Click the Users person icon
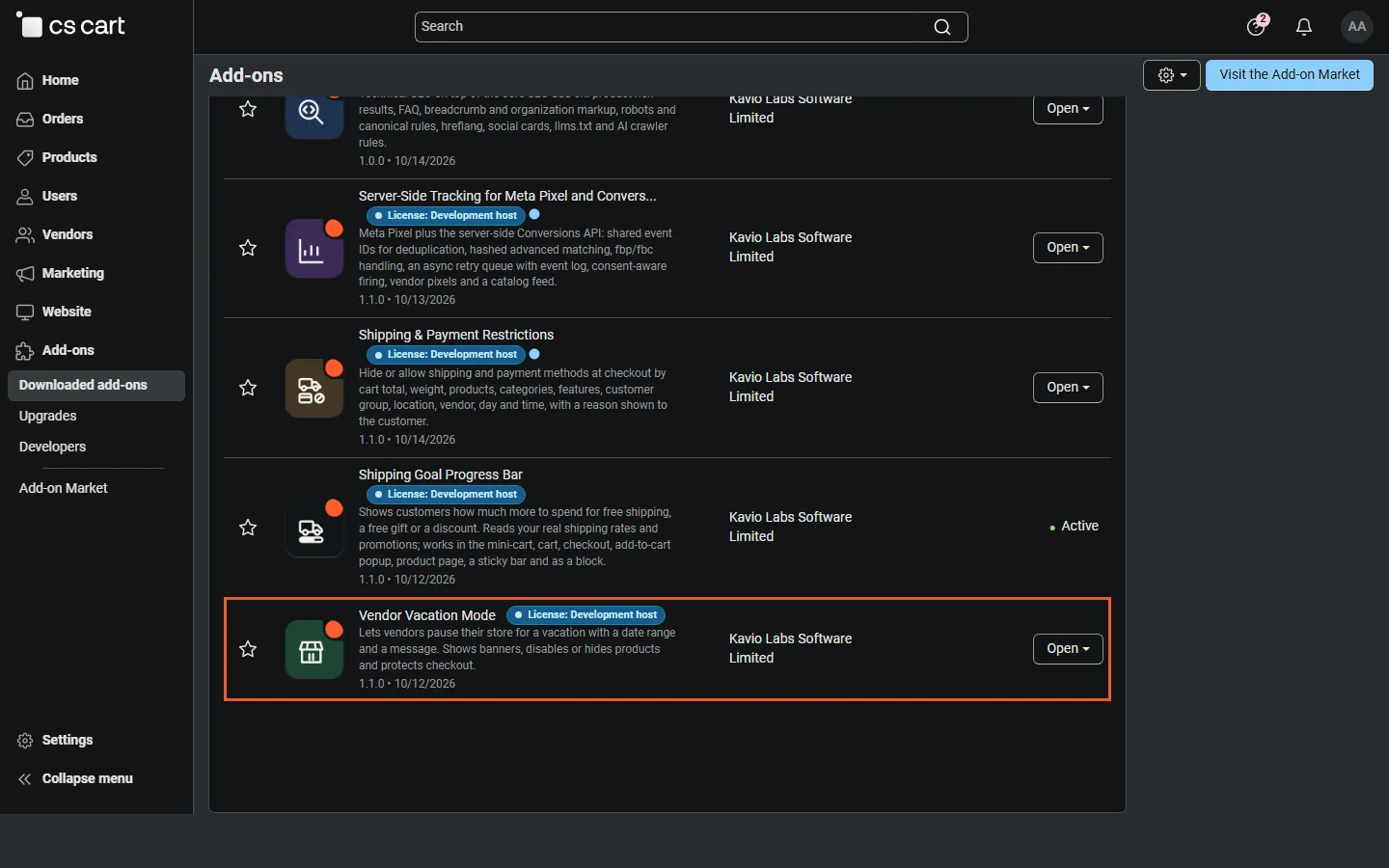This screenshot has width=1389, height=868. point(25,197)
